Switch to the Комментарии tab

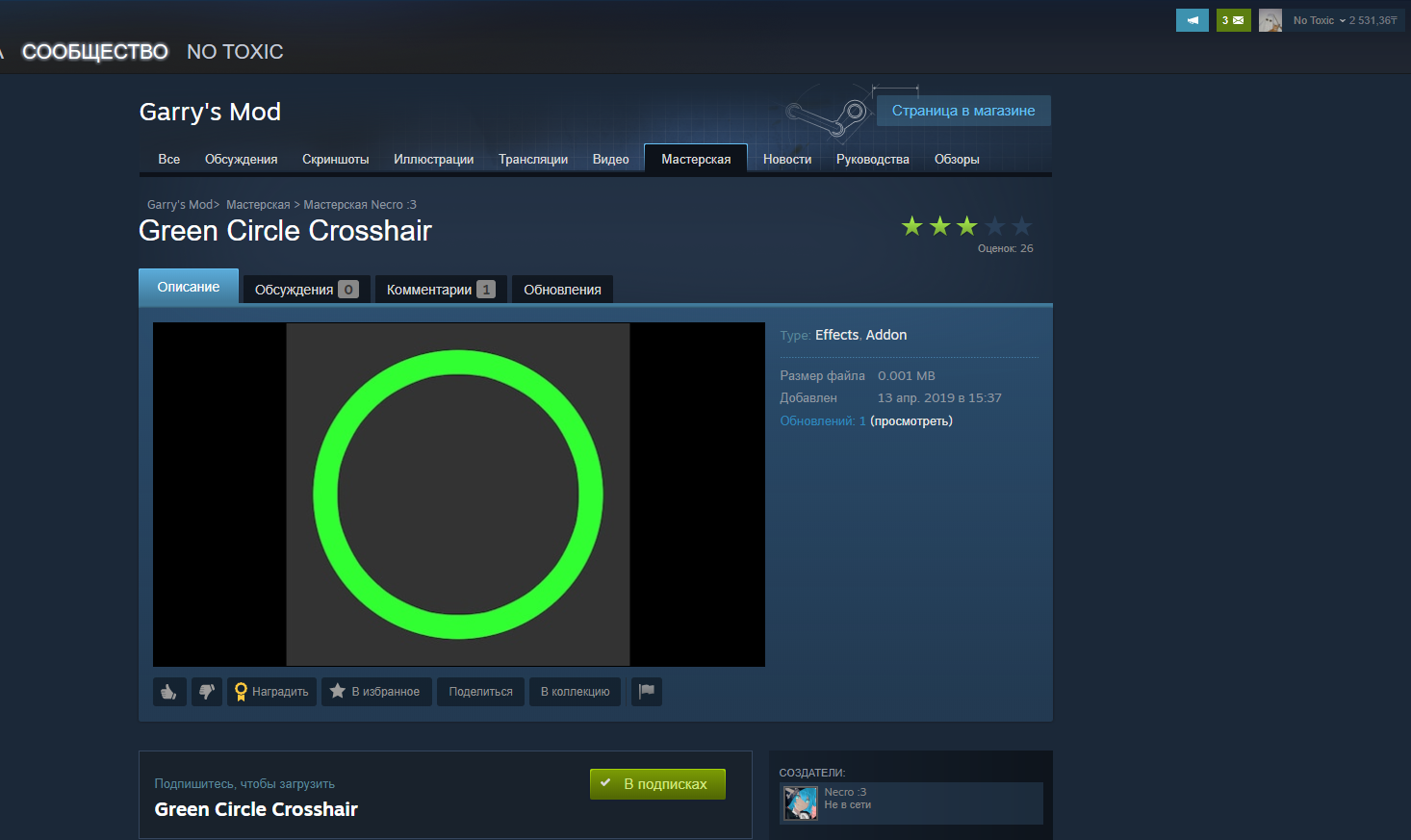[x=440, y=290]
